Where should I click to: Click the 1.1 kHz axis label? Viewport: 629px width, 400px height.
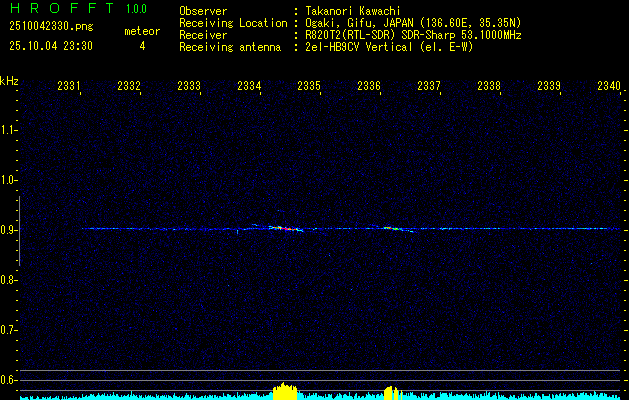pos(8,130)
